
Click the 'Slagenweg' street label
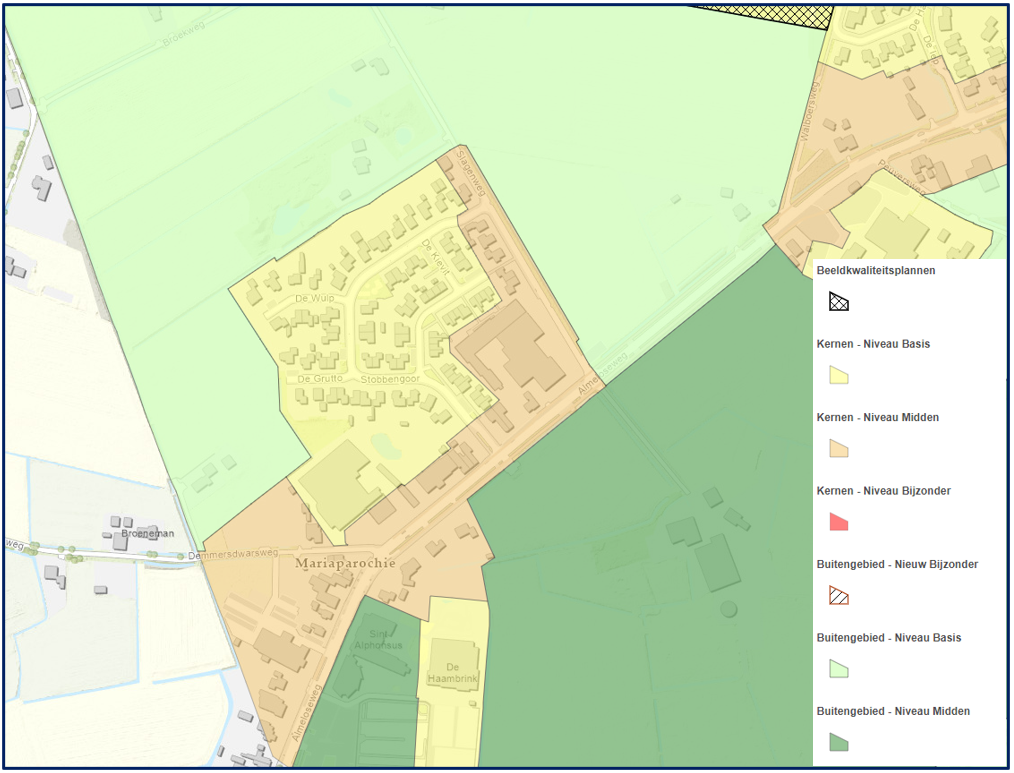[x=471, y=172]
